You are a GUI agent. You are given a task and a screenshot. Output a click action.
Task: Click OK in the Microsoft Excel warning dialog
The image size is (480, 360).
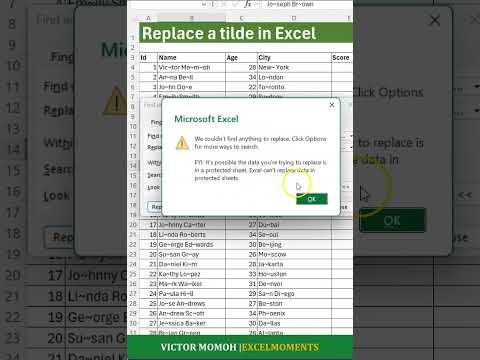312,199
